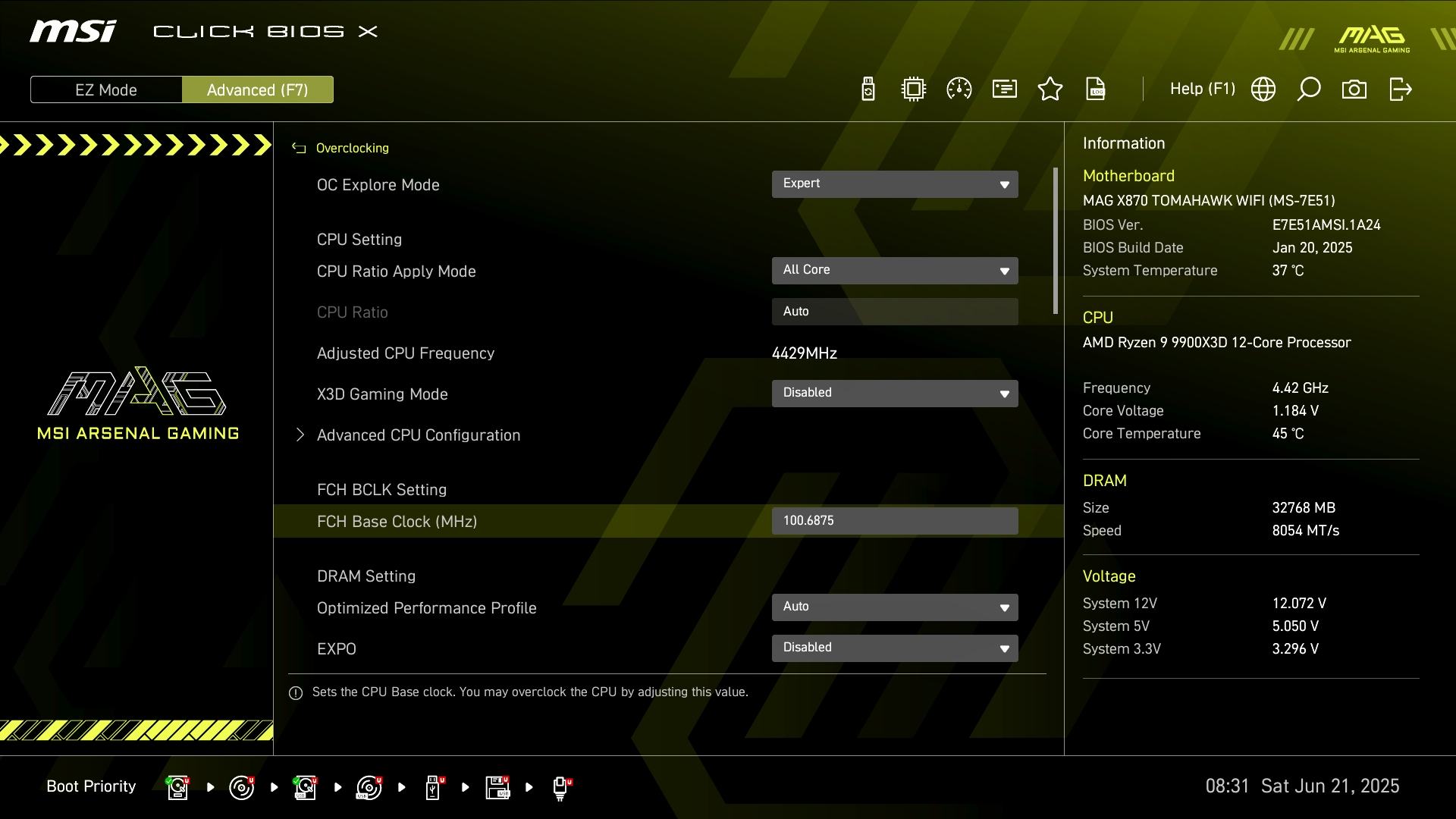The width and height of the screenshot is (1456, 819).
Task: Open the favorites star icon
Action: coord(1050,89)
